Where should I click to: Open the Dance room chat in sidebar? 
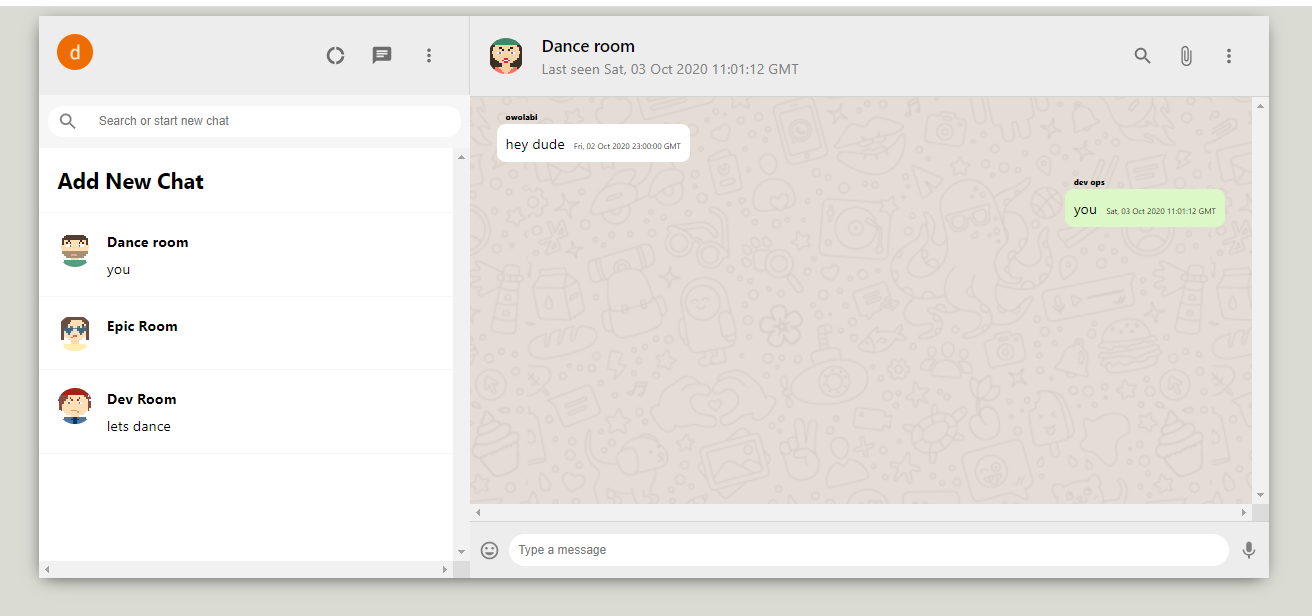coord(246,255)
